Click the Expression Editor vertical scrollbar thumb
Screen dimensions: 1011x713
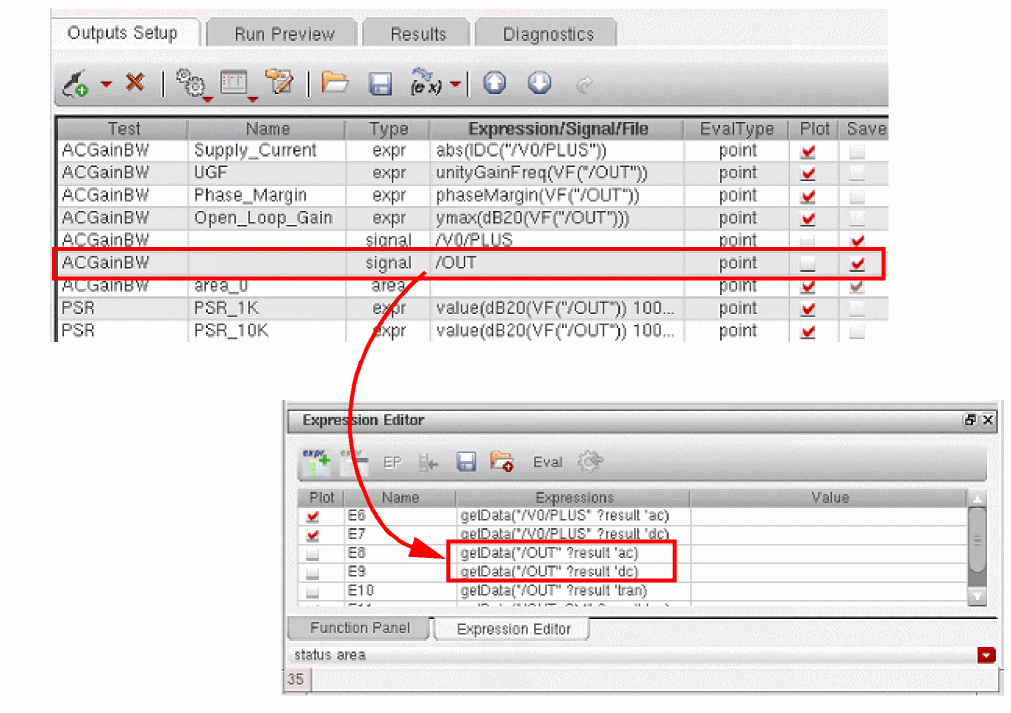coord(977,540)
